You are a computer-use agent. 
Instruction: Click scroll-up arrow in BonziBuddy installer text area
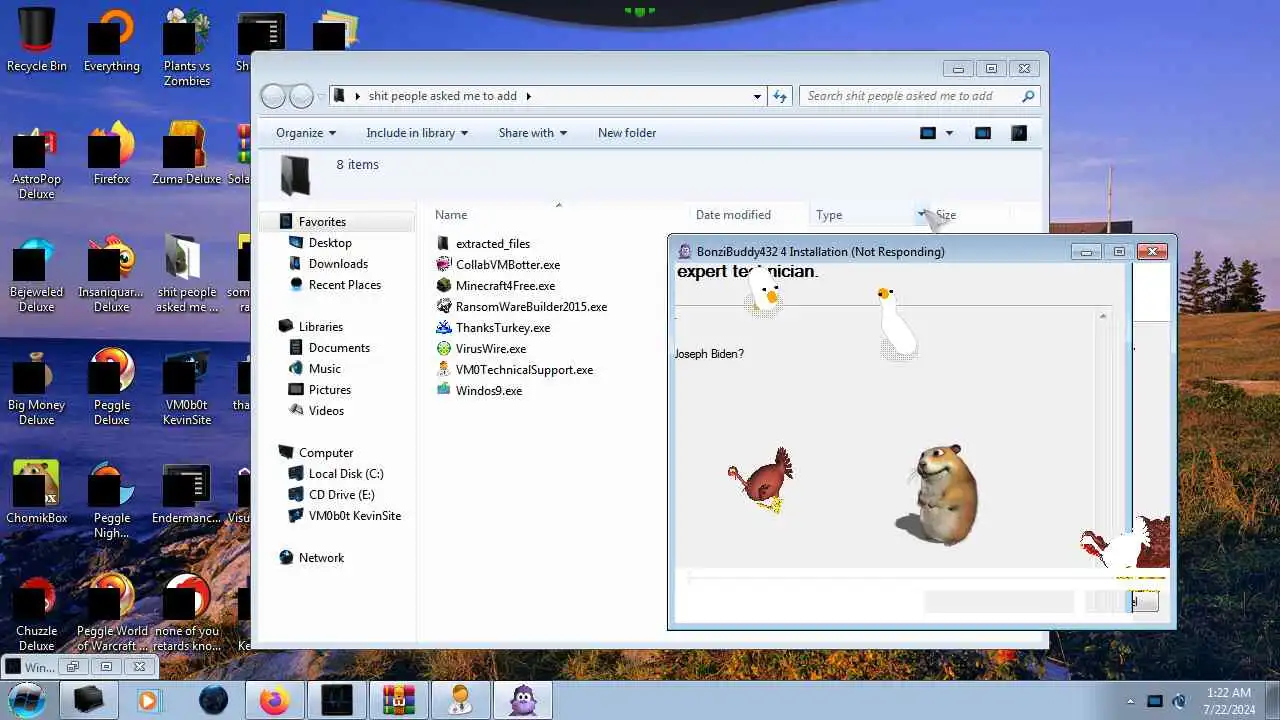[1103, 316]
